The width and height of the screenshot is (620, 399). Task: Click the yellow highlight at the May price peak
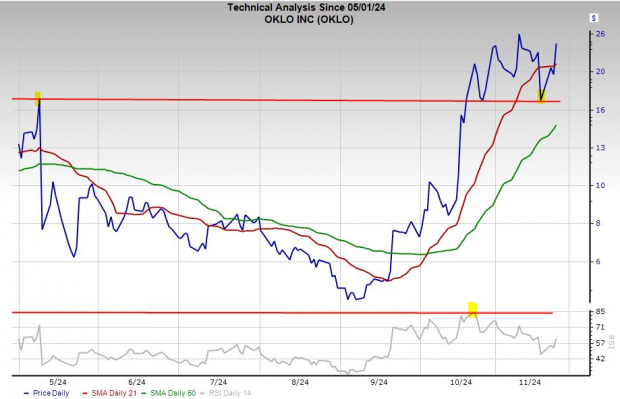(38, 98)
